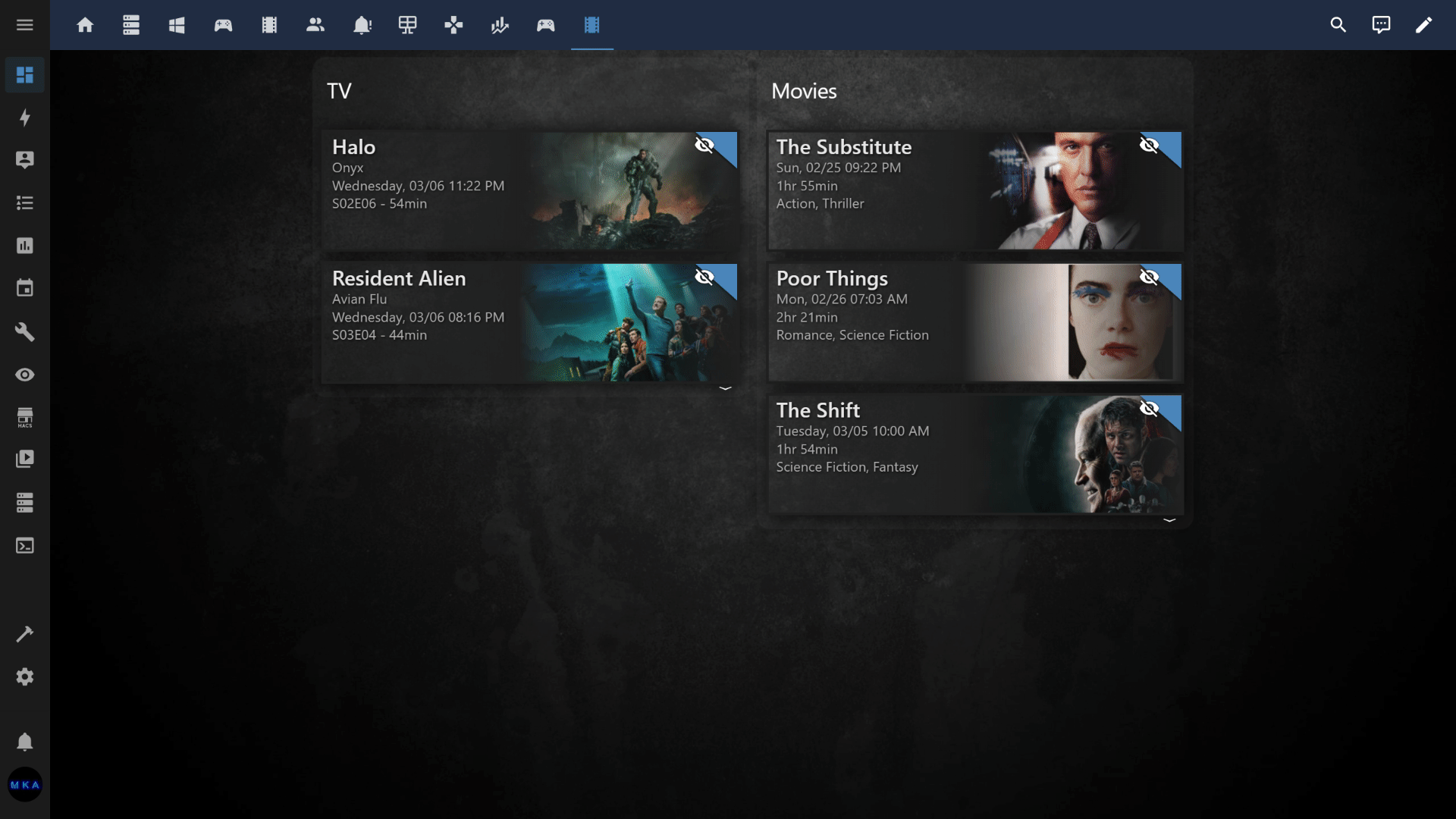Collapse sidebar with hamburger menu
Image resolution: width=1456 pixels, height=819 pixels.
coord(25,25)
